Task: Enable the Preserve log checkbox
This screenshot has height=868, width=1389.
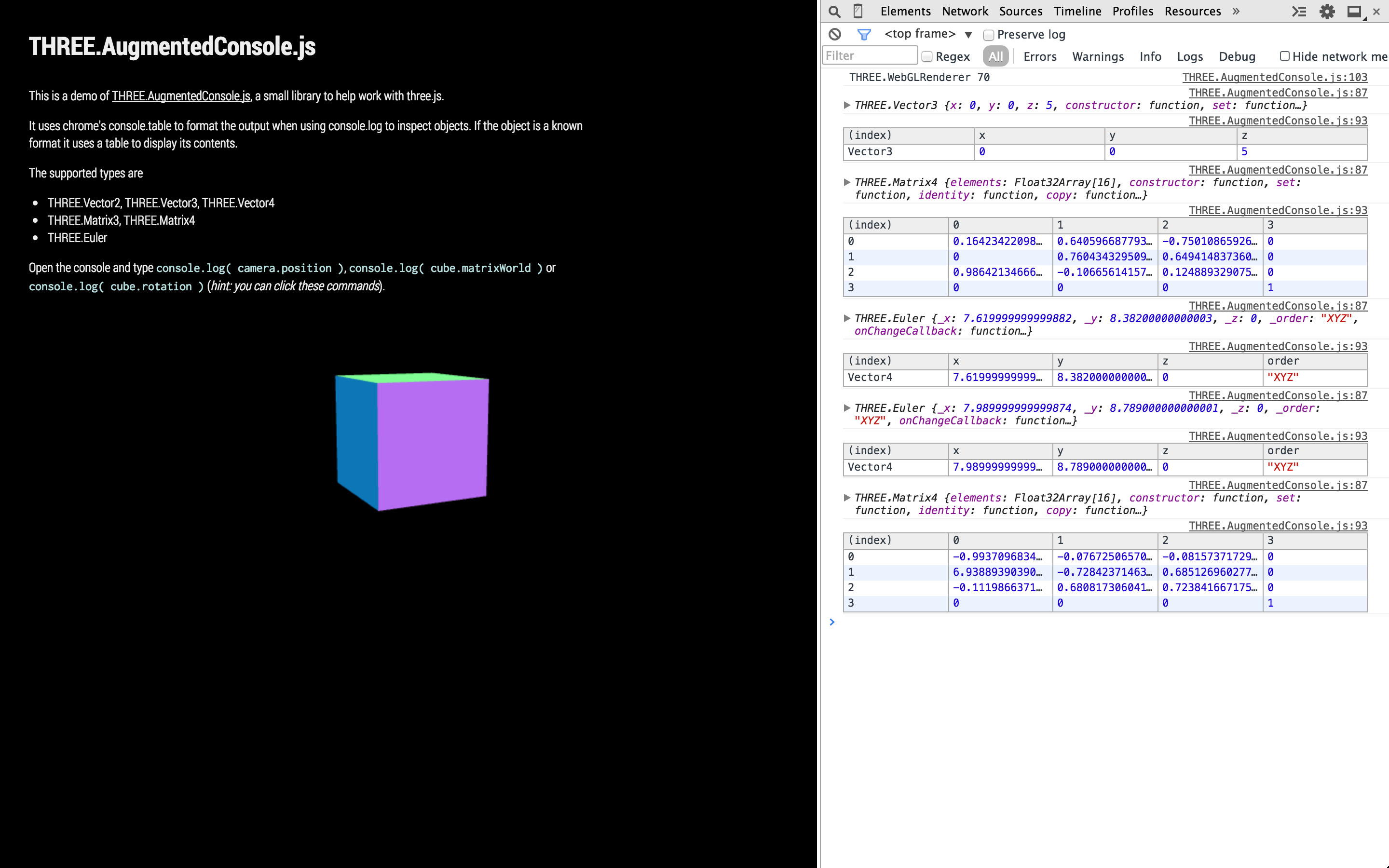Action: 988,34
